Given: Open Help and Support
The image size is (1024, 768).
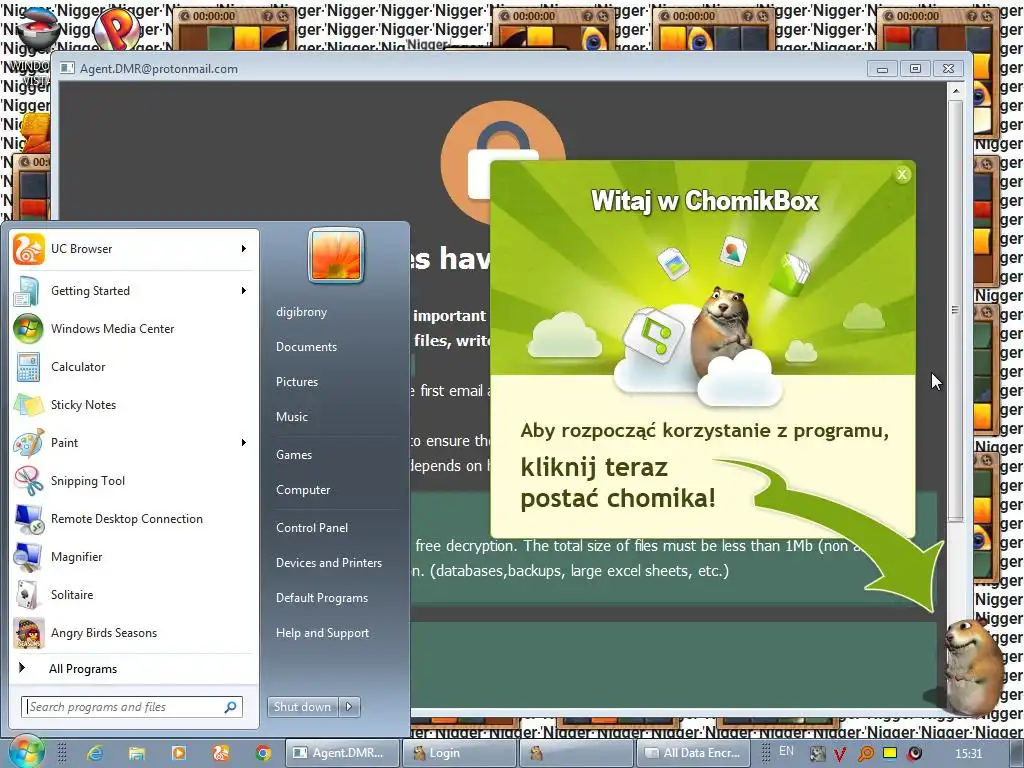Looking at the screenshot, I should click(x=322, y=633).
